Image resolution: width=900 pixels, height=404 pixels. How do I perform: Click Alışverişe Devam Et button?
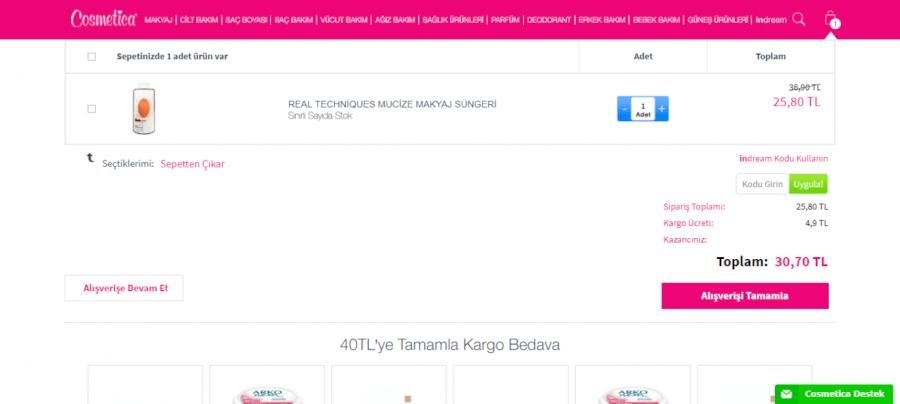click(x=124, y=288)
